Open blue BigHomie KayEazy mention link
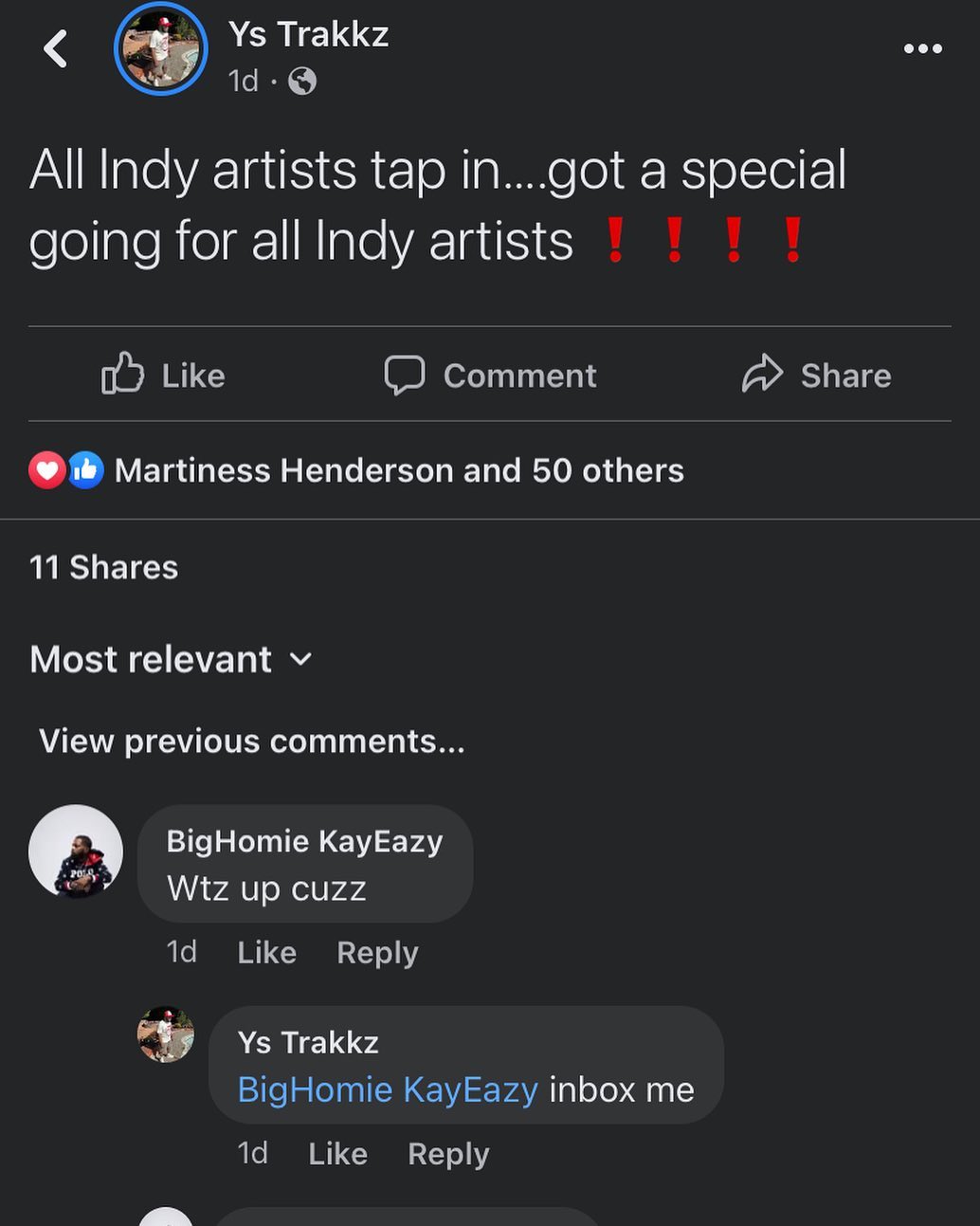The image size is (980, 1226). click(x=388, y=1089)
